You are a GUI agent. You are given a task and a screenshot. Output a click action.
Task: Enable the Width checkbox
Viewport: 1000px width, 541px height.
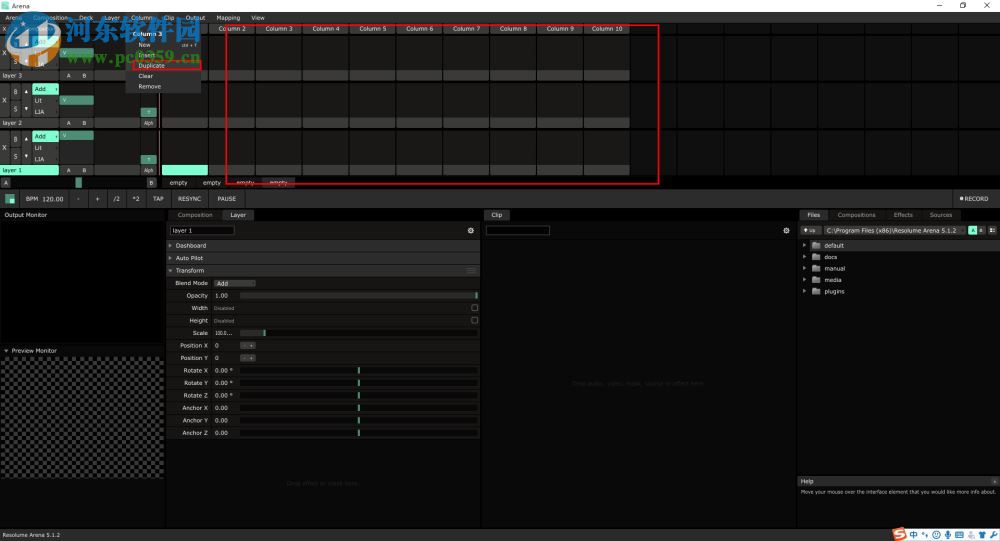click(474, 308)
